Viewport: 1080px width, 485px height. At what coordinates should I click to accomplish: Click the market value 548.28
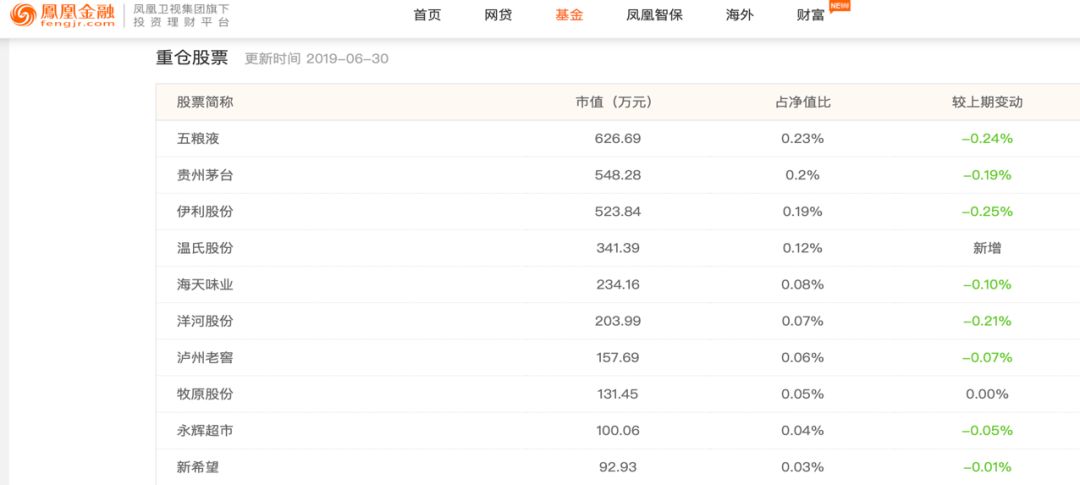618,175
